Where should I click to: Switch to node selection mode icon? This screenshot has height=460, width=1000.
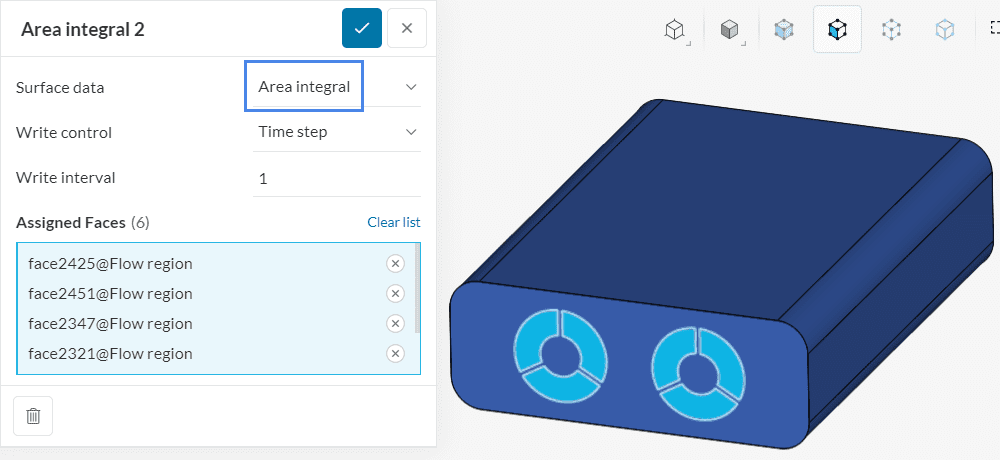tap(891, 30)
